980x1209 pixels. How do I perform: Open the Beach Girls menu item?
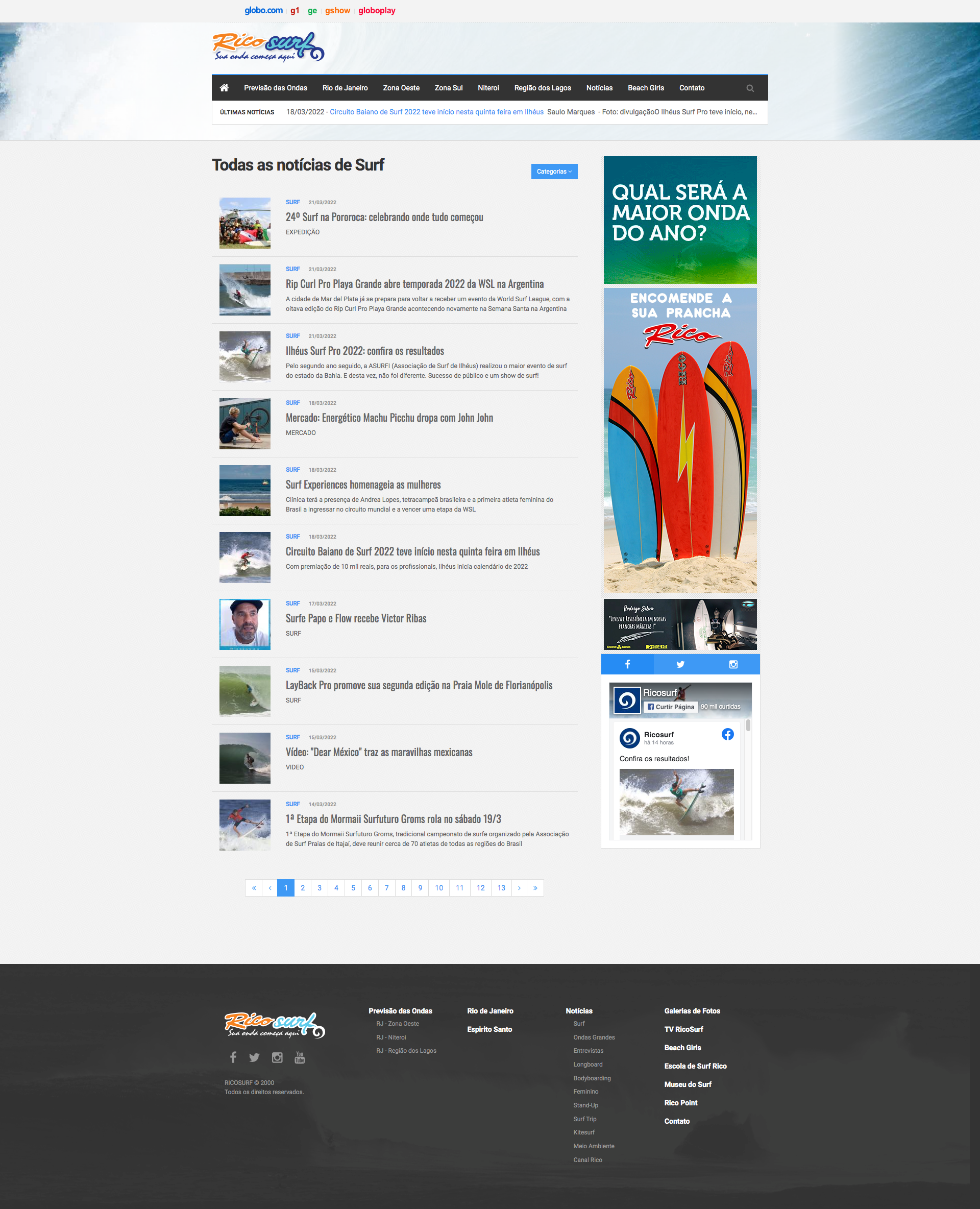click(645, 88)
